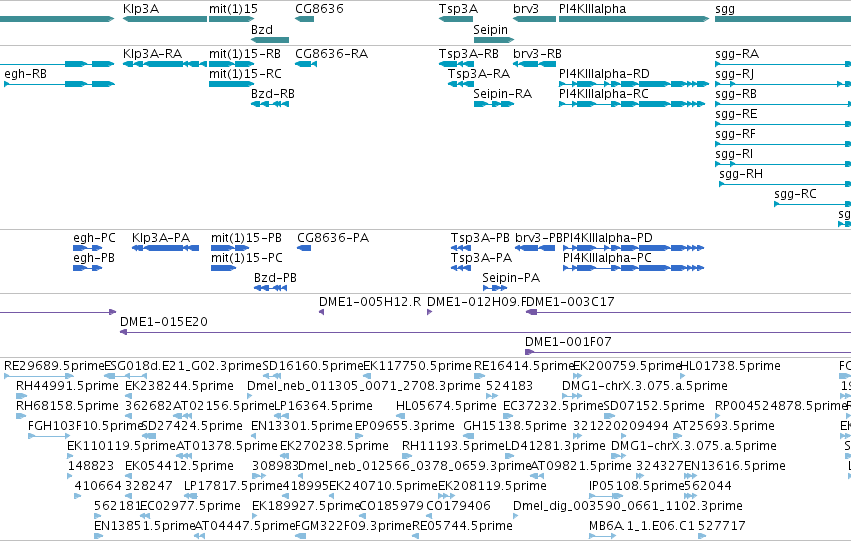Click transcript sgg-RI
This screenshot has width=851, height=541.
click(x=783, y=164)
